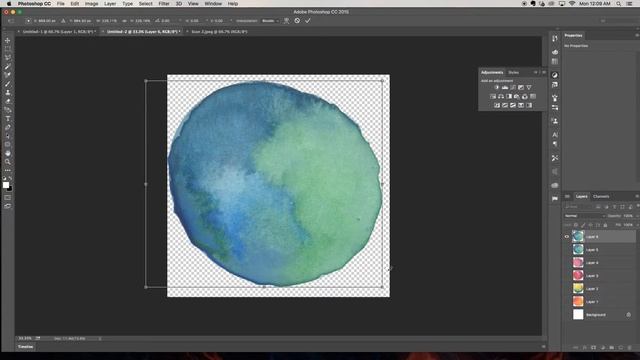Viewport: 640px width, 360px height.
Task: Add a Curves adjustment
Action: 513,87
